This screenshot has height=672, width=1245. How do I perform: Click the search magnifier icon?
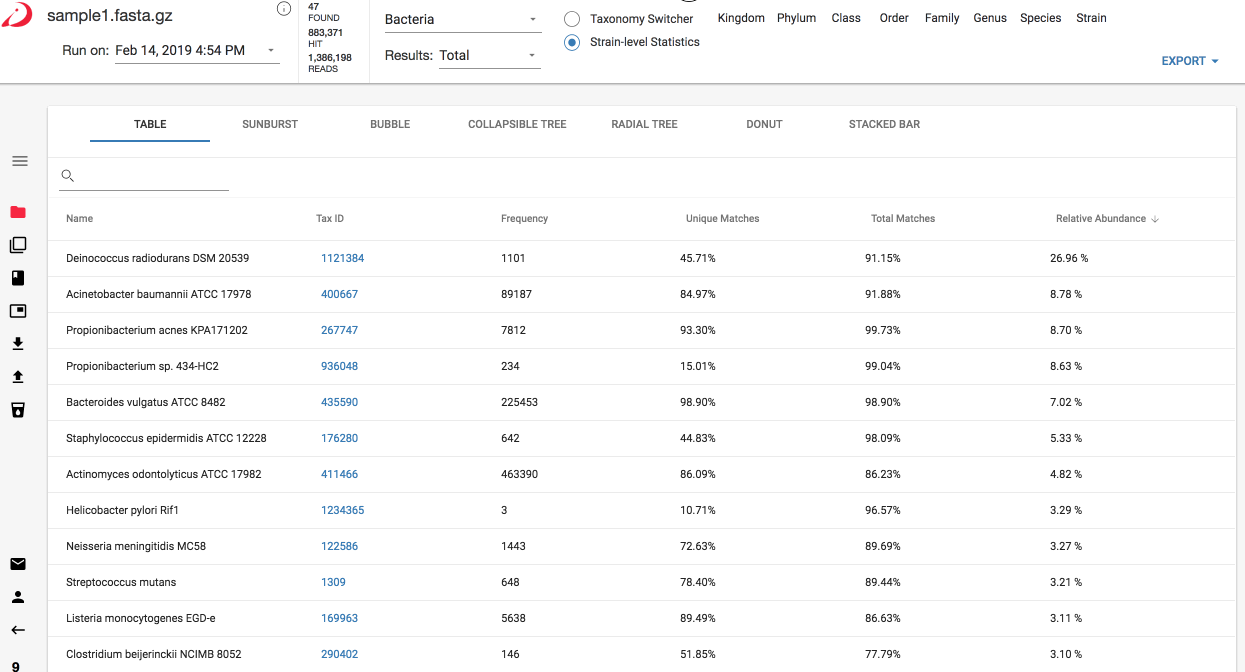pos(68,176)
